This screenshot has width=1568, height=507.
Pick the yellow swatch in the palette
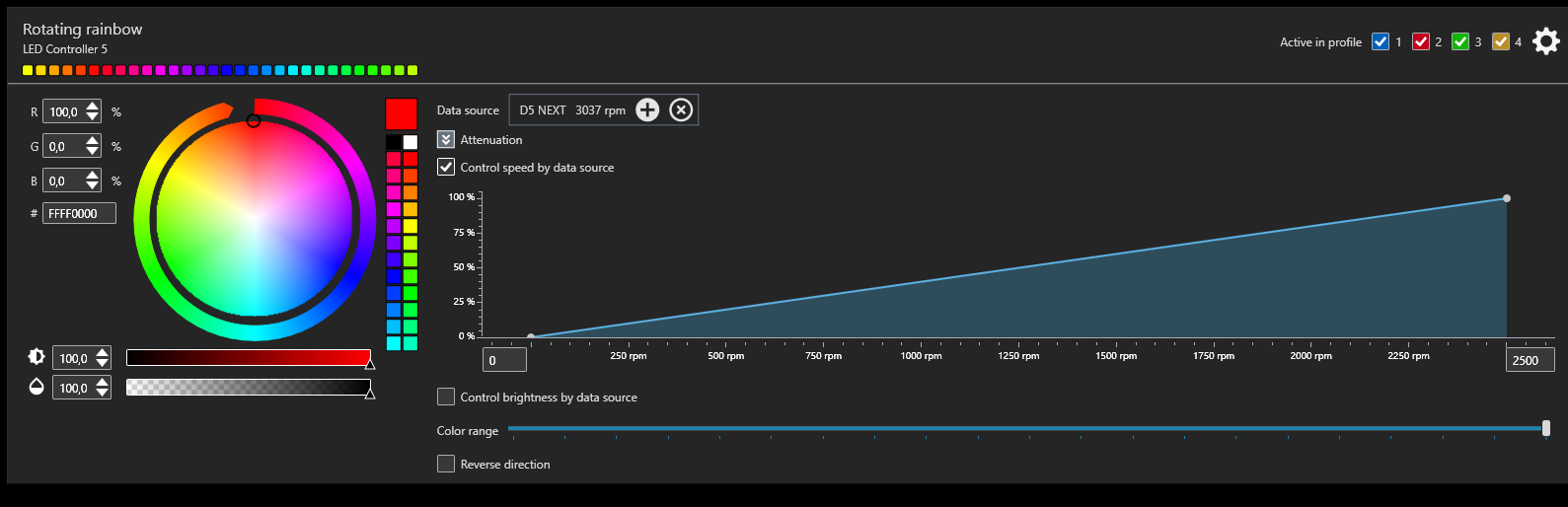coord(411,226)
